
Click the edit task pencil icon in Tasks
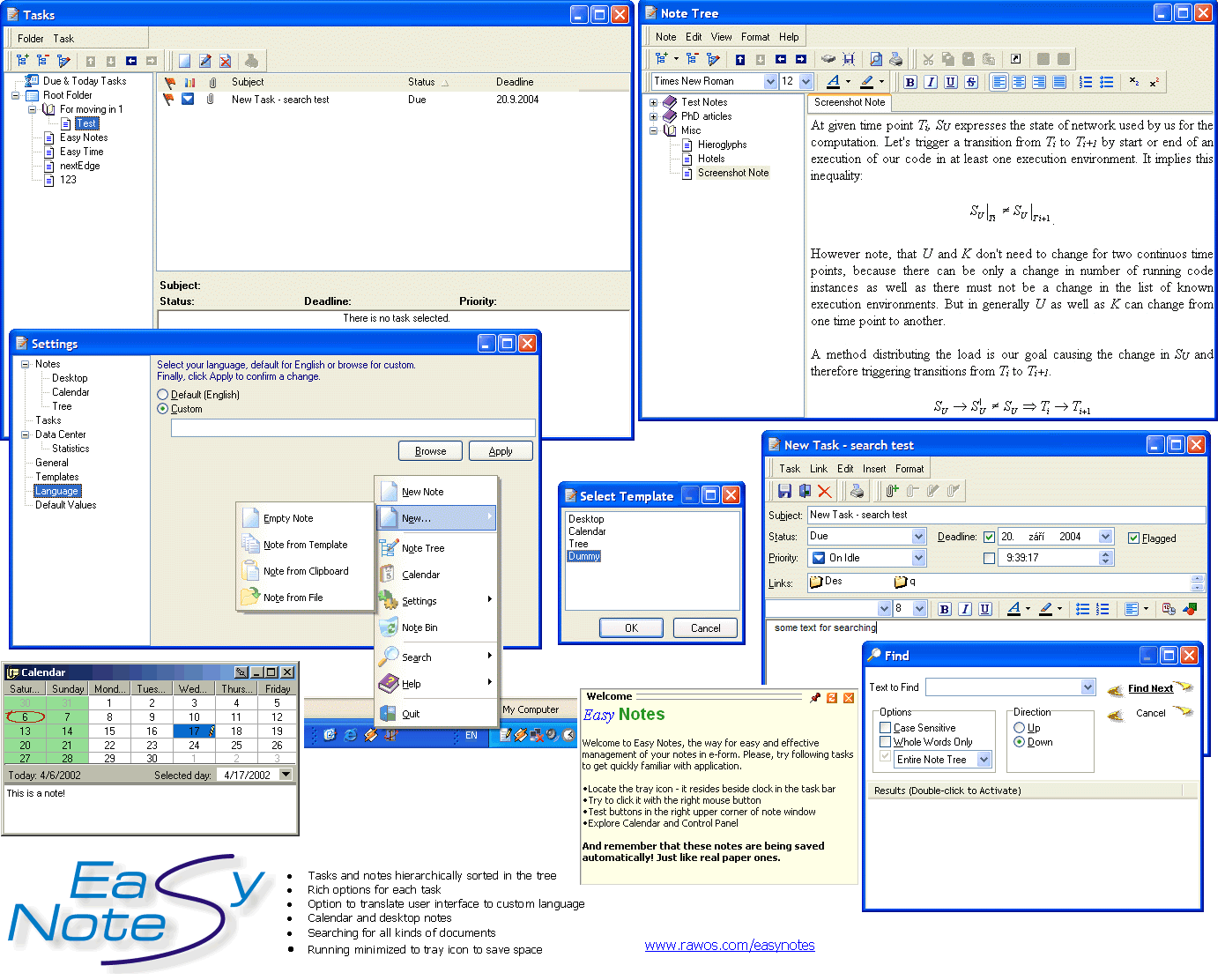pos(205,61)
